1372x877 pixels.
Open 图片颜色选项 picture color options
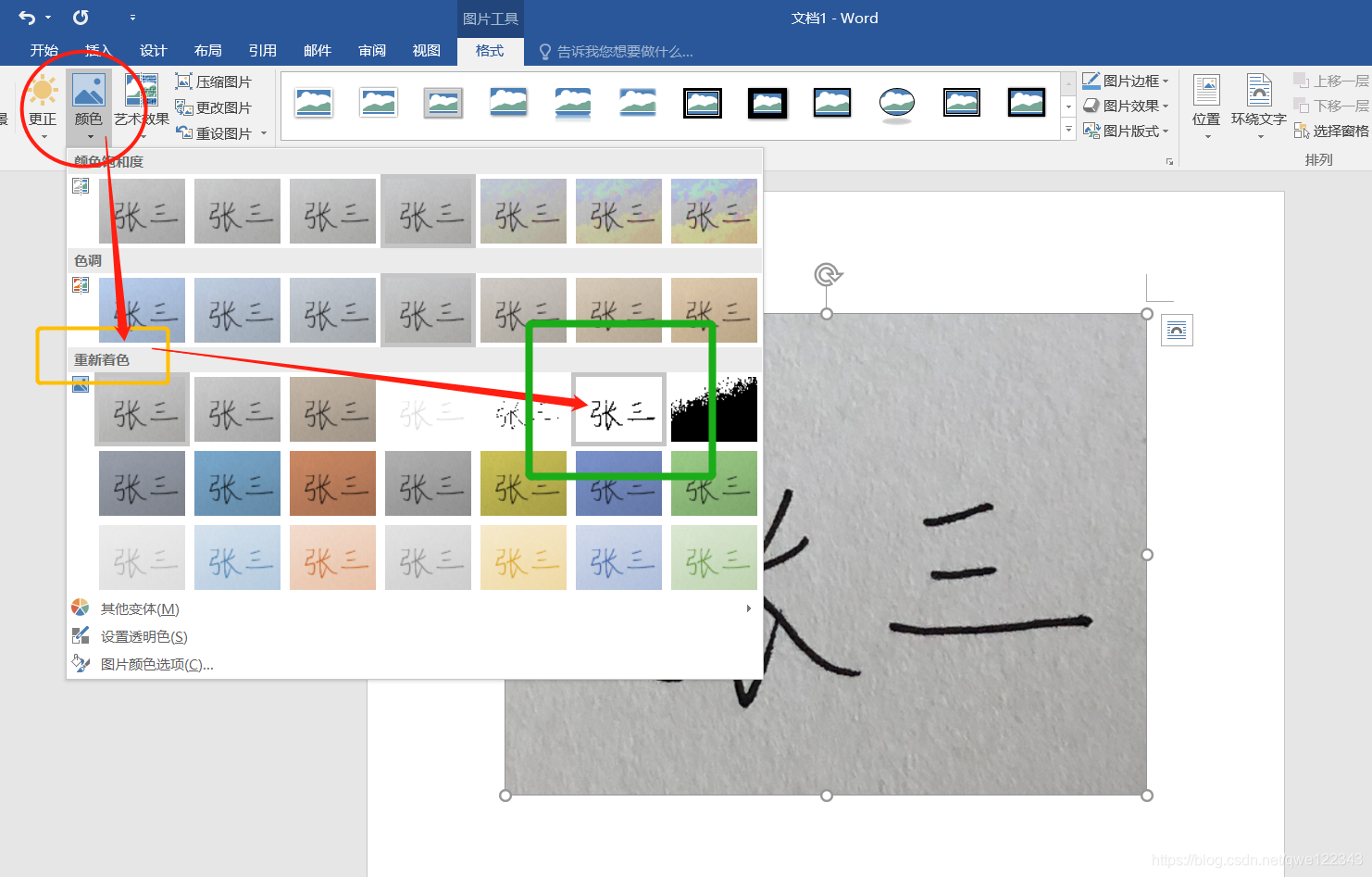[x=413, y=664]
